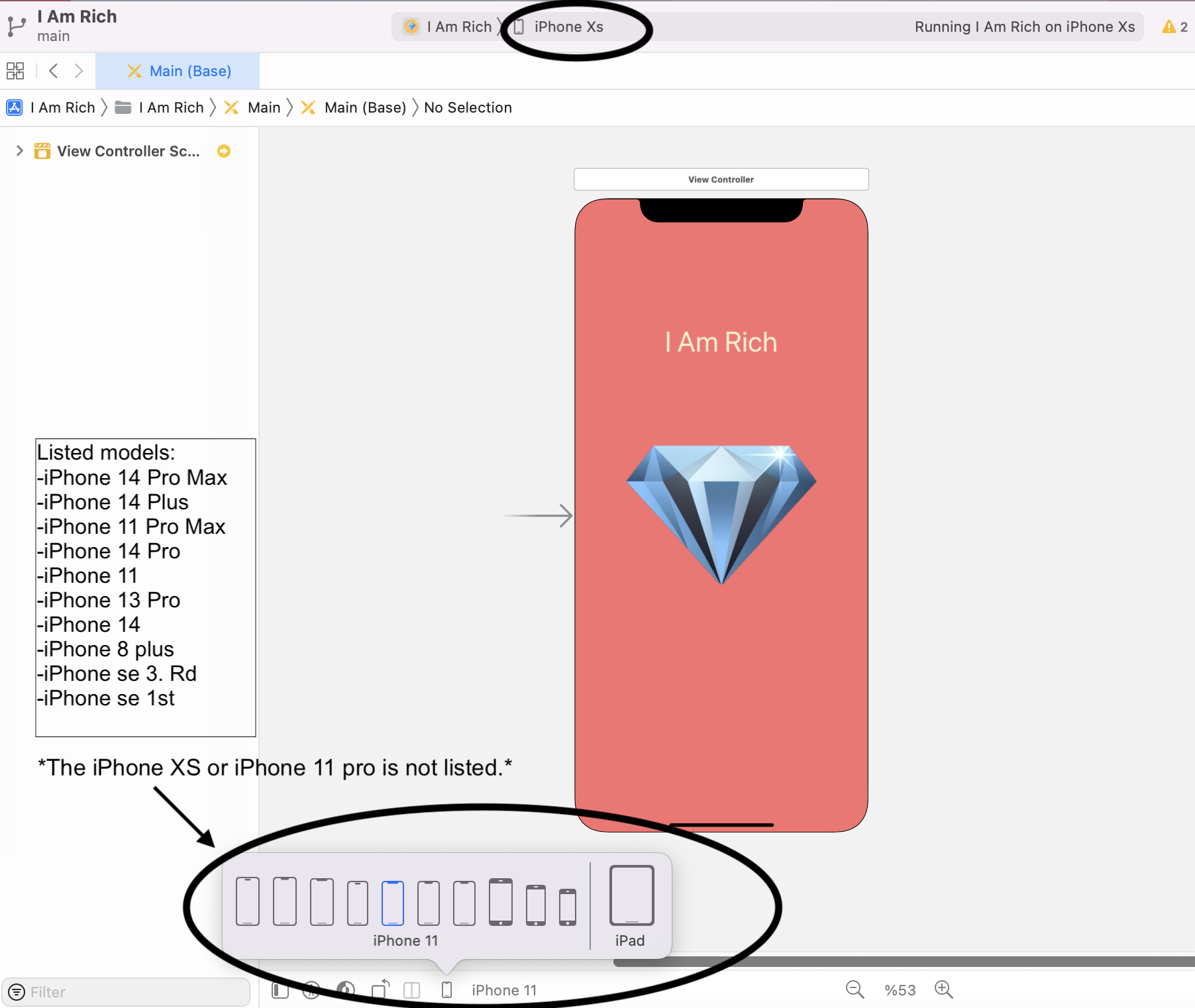
Task: Choose the smallest home-button iPhone device
Action: click(568, 907)
